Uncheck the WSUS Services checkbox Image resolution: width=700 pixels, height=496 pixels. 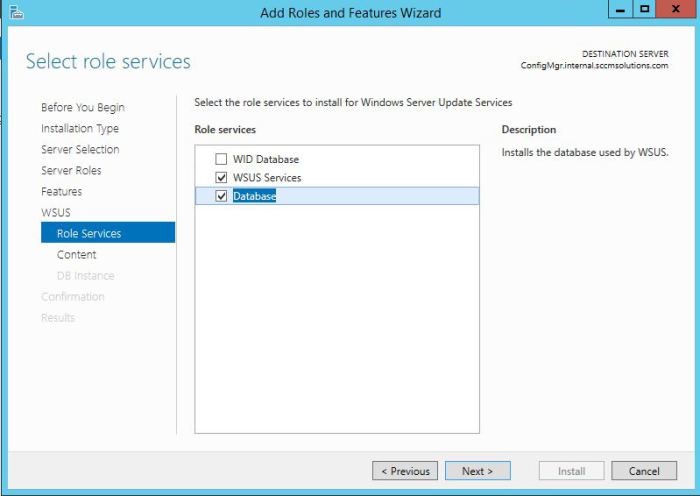(x=221, y=178)
